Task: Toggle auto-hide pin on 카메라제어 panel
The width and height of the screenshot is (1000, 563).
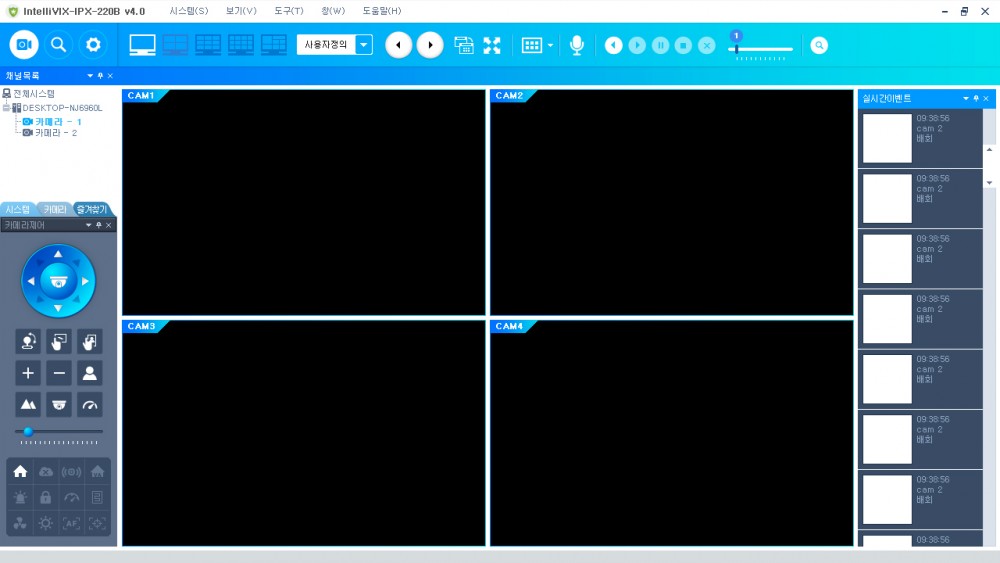Action: click(x=99, y=226)
